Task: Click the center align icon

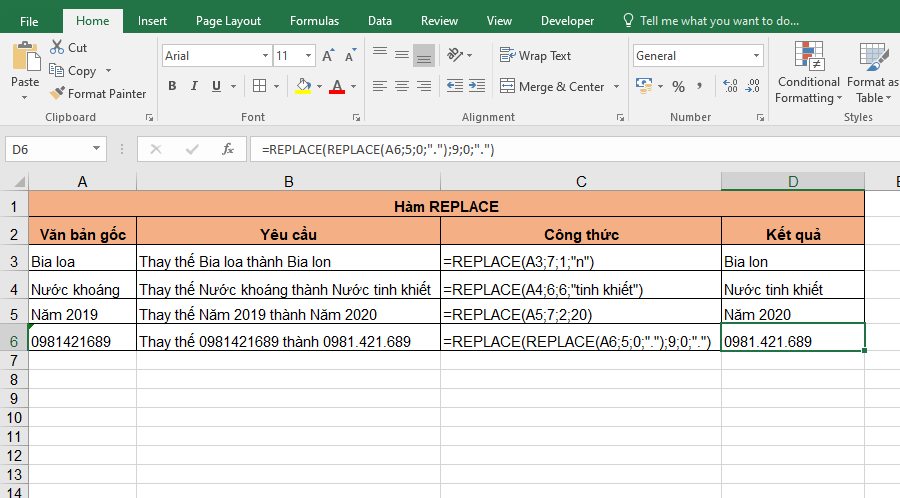Action: [402, 87]
